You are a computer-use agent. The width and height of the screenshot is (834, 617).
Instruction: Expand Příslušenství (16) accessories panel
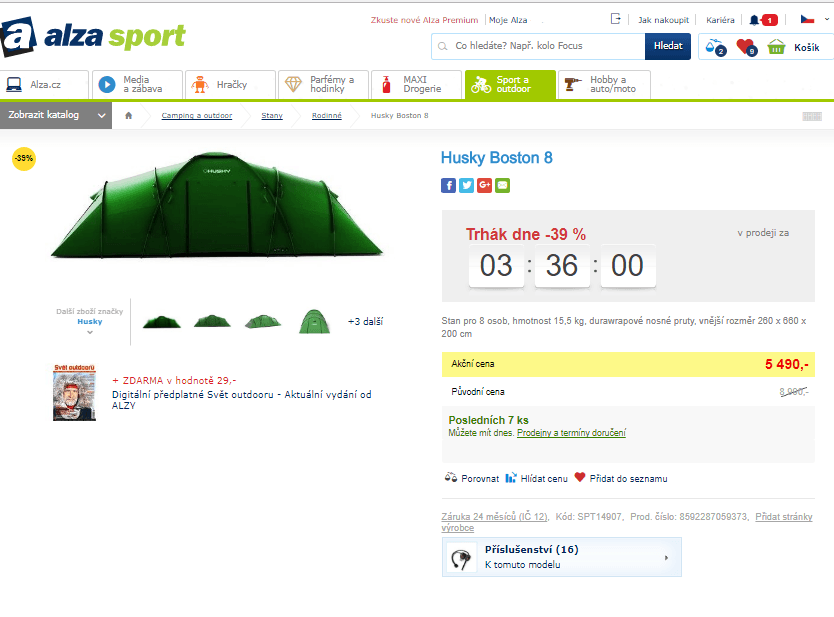point(561,557)
